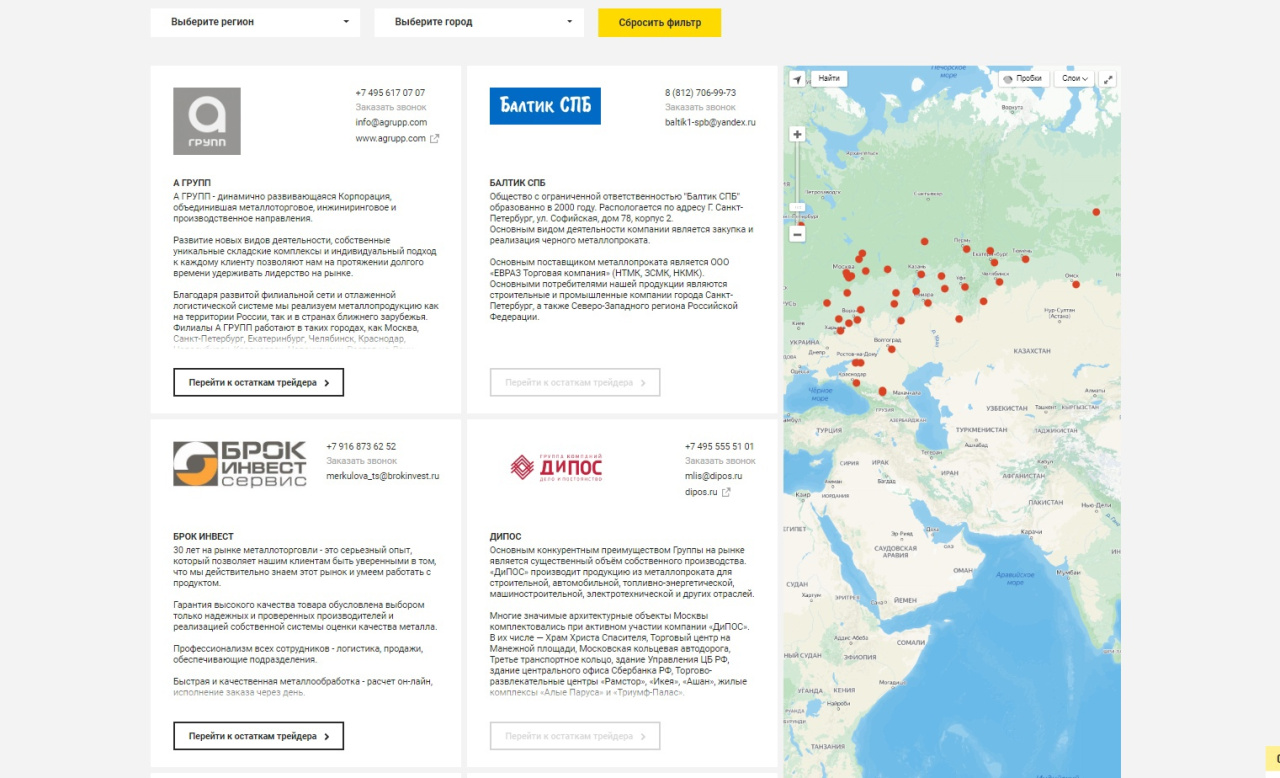
Task: Click the map geolocation arrow icon
Action: 797,79
